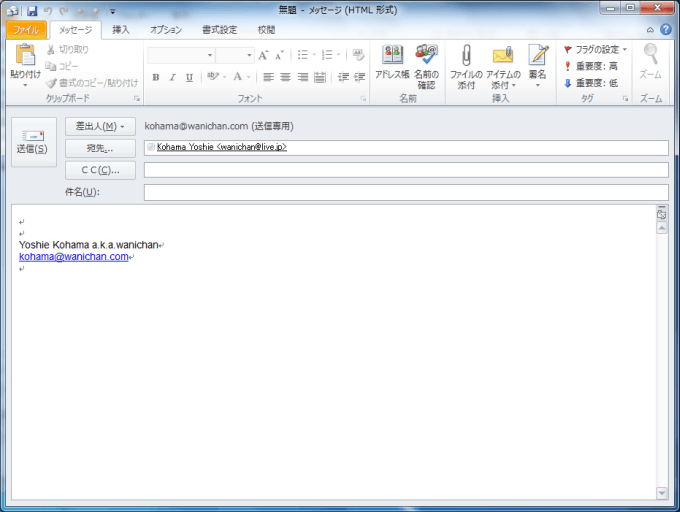Toggle underline formatting
This screenshot has height=512, width=680.
point(189,77)
